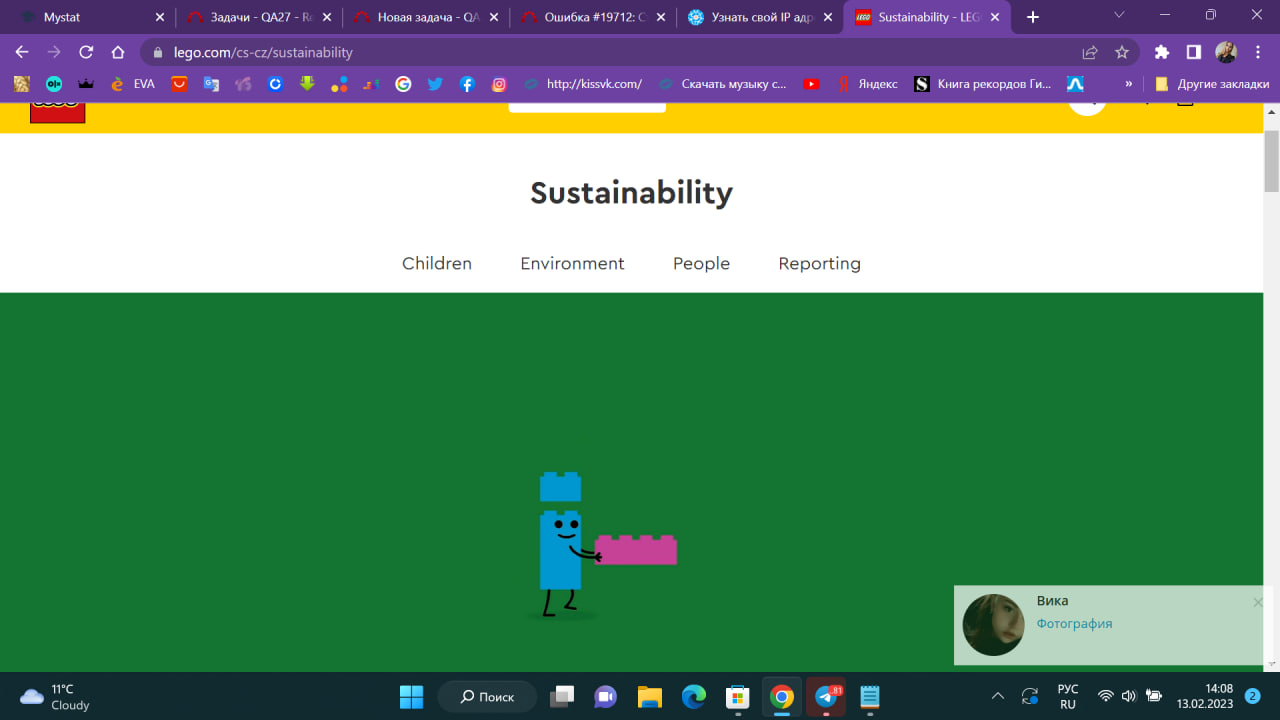
Task: Open the Instagram bookmark icon
Action: click(x=499, y=84)
